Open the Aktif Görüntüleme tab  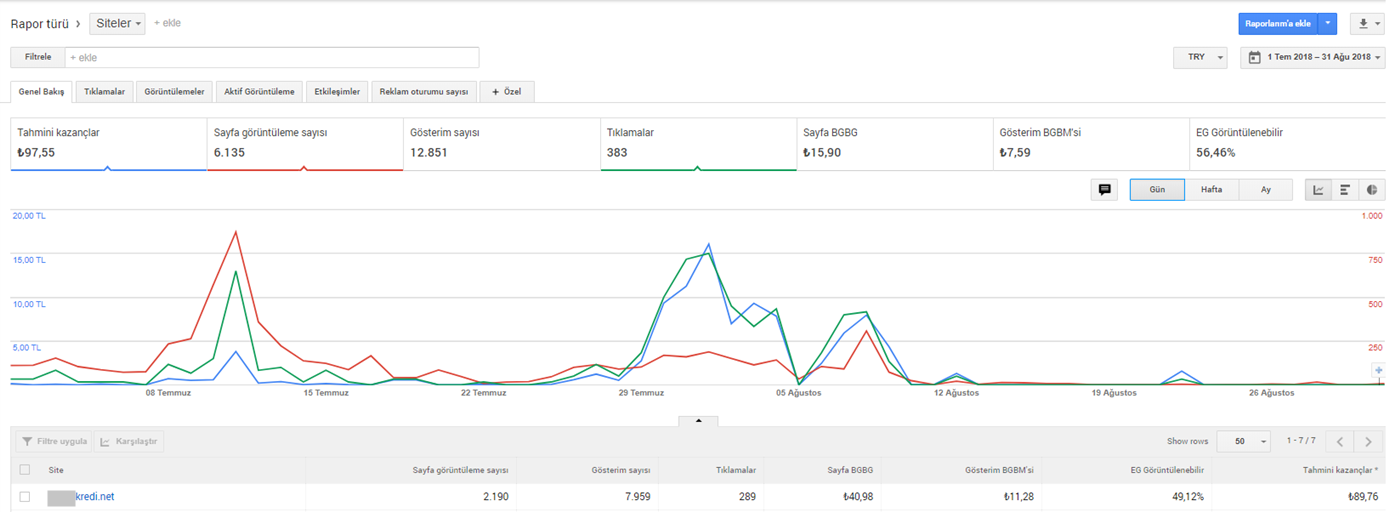click(x=260, y=92)
